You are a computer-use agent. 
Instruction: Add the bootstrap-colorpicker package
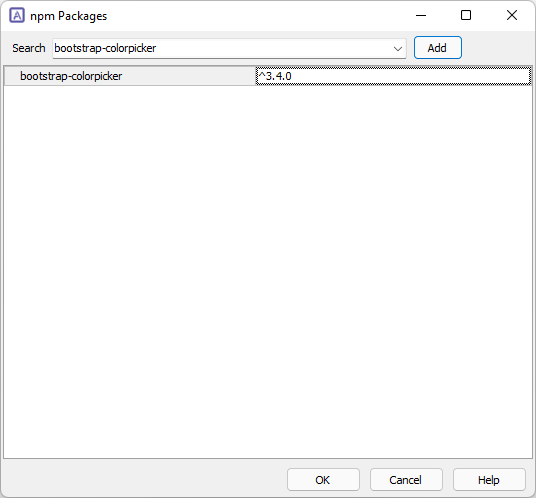click(x=438, y=48)
